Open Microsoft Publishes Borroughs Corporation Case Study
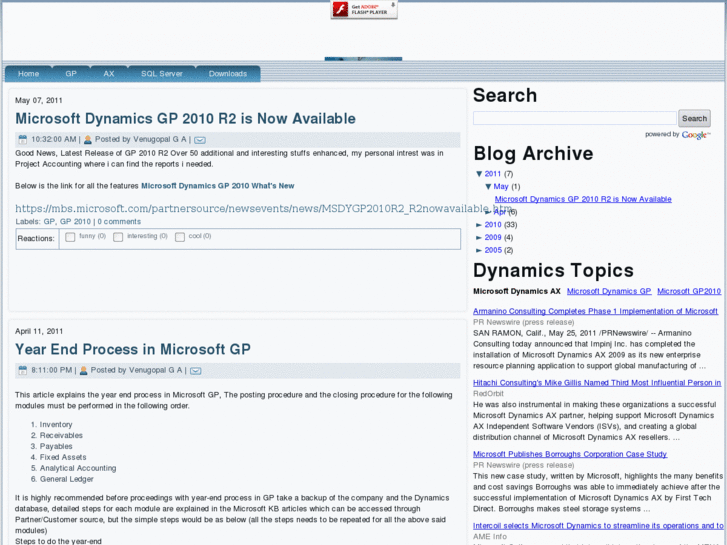The image size is (727, 545). 570,454
